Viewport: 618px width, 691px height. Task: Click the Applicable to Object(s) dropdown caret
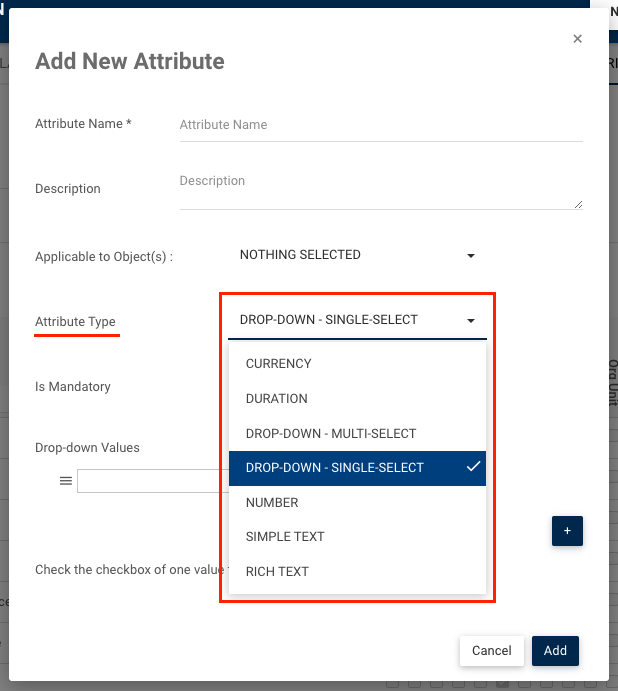click(x=471, y=256)
